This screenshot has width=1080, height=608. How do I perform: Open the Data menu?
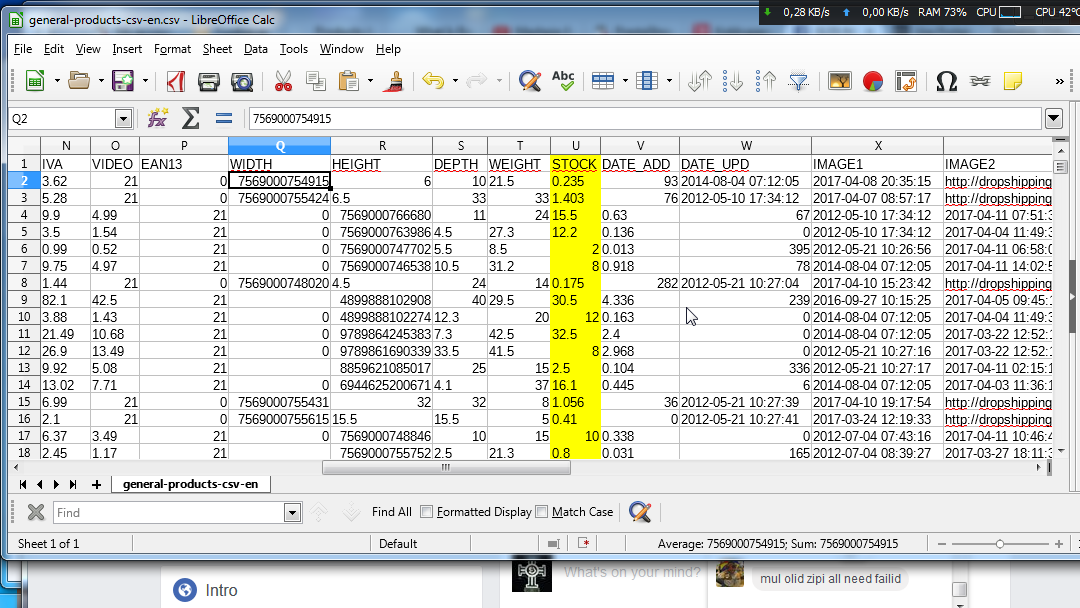click(255, 48)
